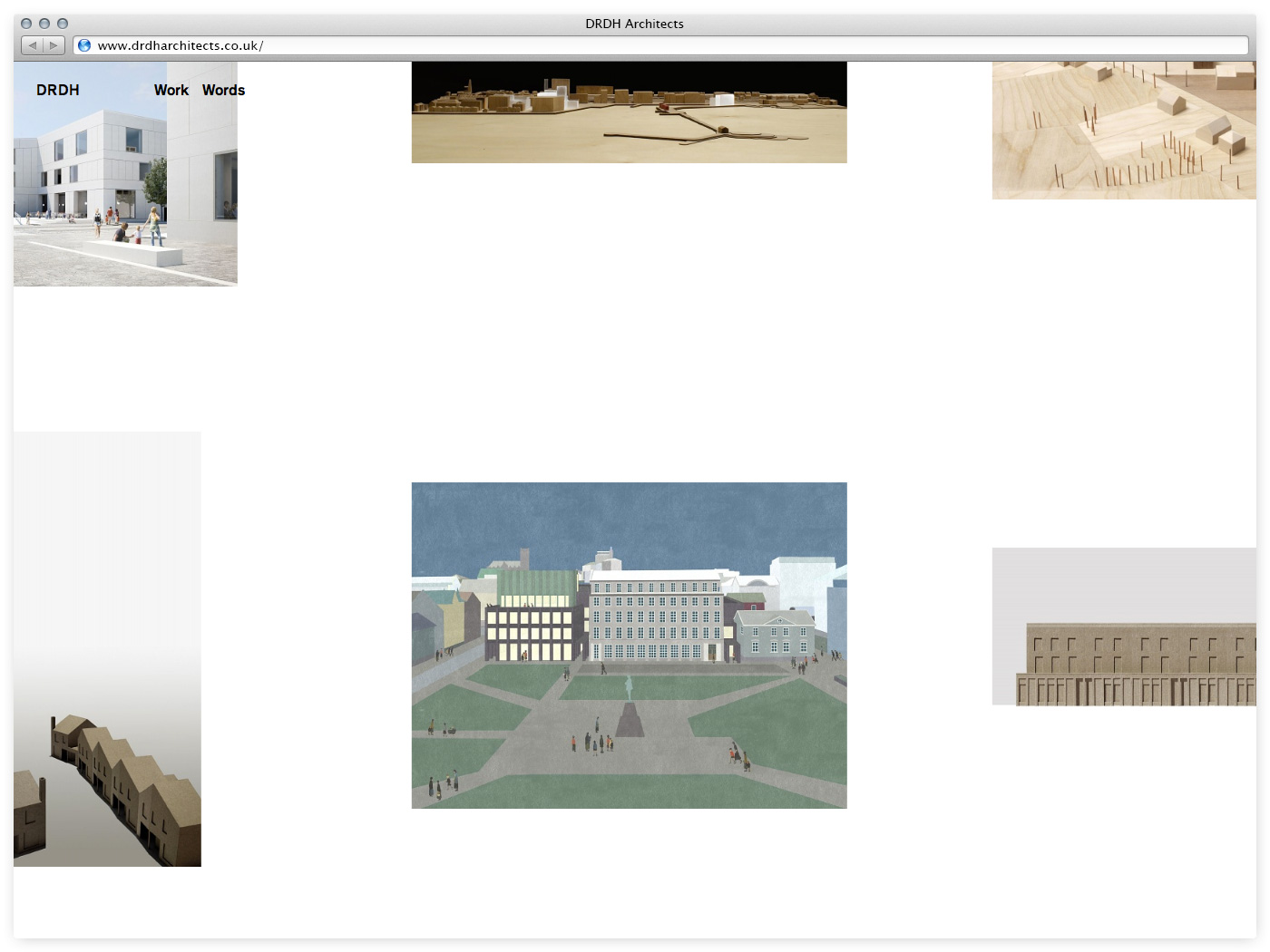
Task: Click the DRDH Architects window title text
Action: coord(634,24)
